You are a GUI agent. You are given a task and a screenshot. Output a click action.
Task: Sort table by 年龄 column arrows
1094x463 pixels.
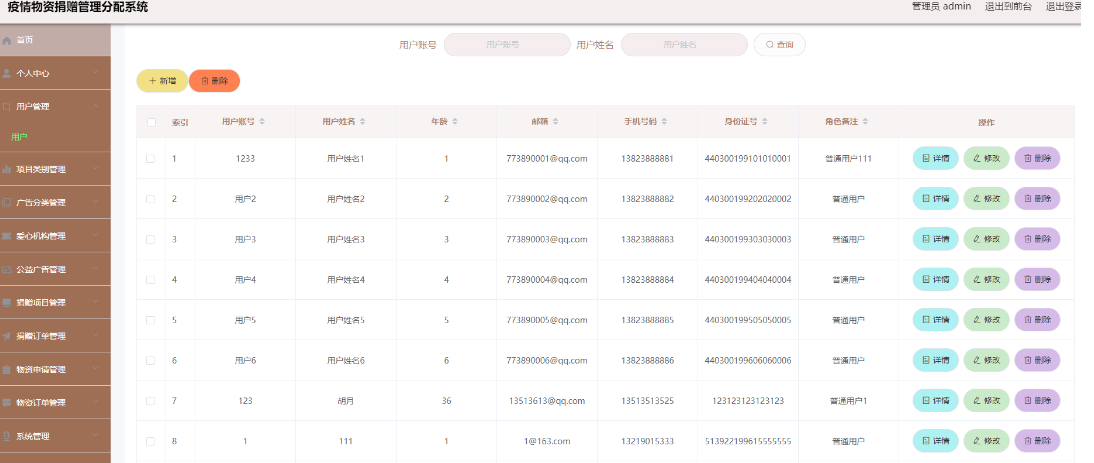pos(455,122)
